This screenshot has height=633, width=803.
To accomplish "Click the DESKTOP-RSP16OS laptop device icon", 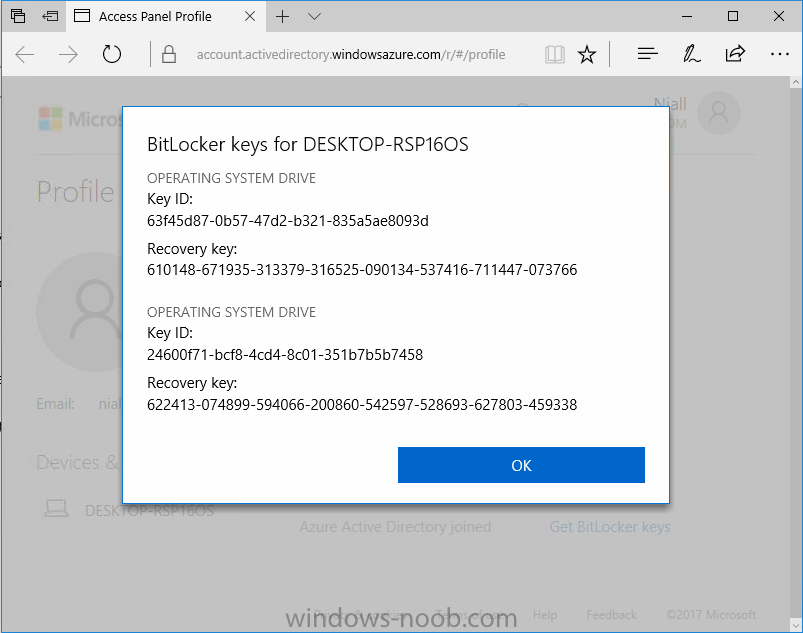I will pos(56,509).
